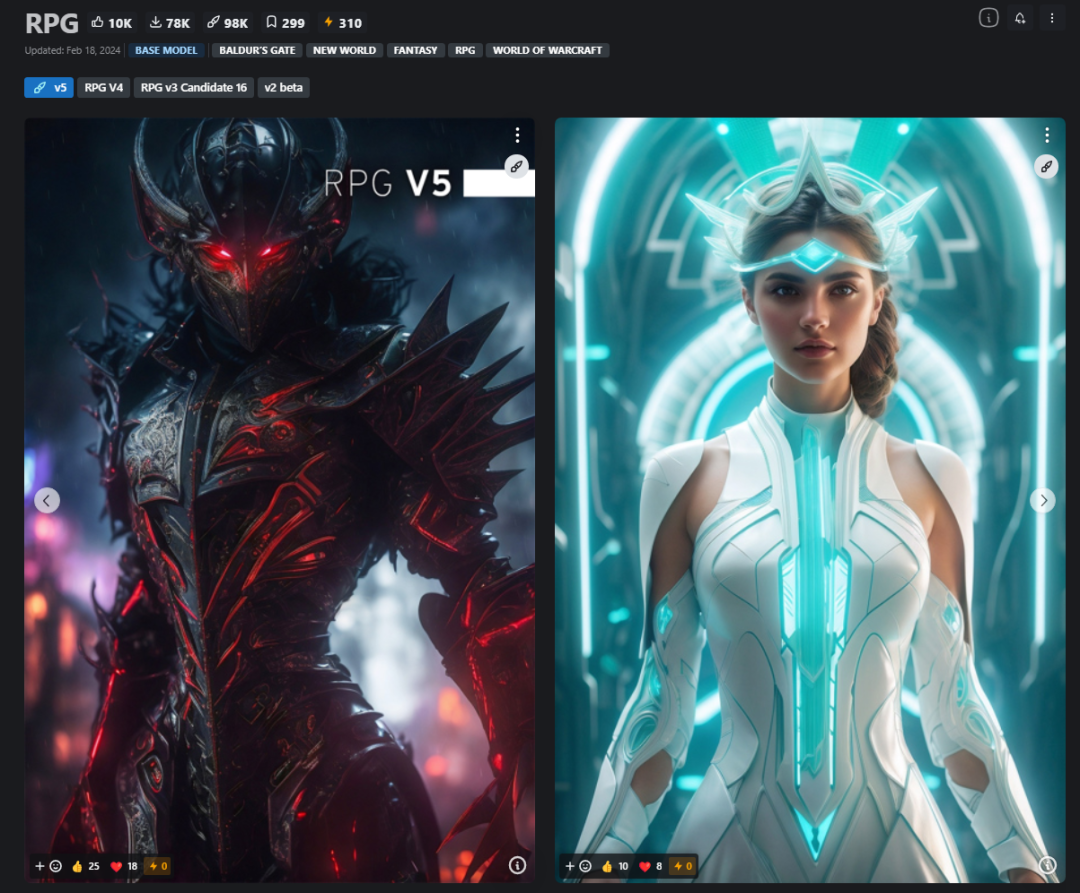Heart the dark armor image with 18 hearts

pos(125,866)
